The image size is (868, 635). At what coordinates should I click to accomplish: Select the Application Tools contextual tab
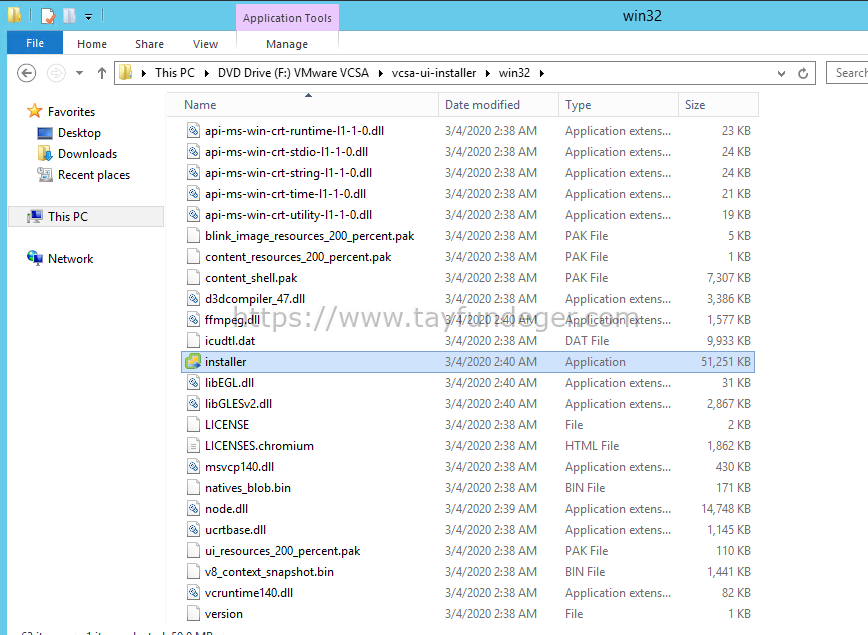[287, 18]
